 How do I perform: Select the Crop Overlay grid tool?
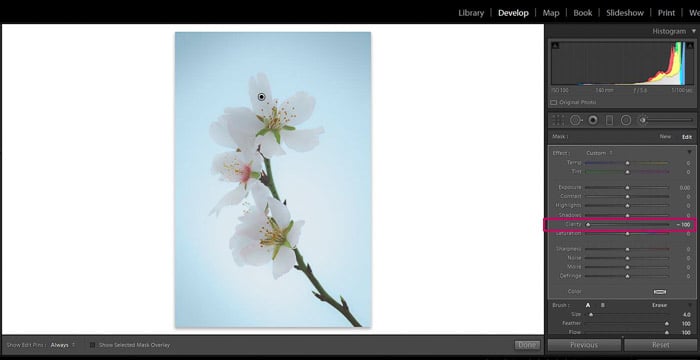(x=558, y=120)
